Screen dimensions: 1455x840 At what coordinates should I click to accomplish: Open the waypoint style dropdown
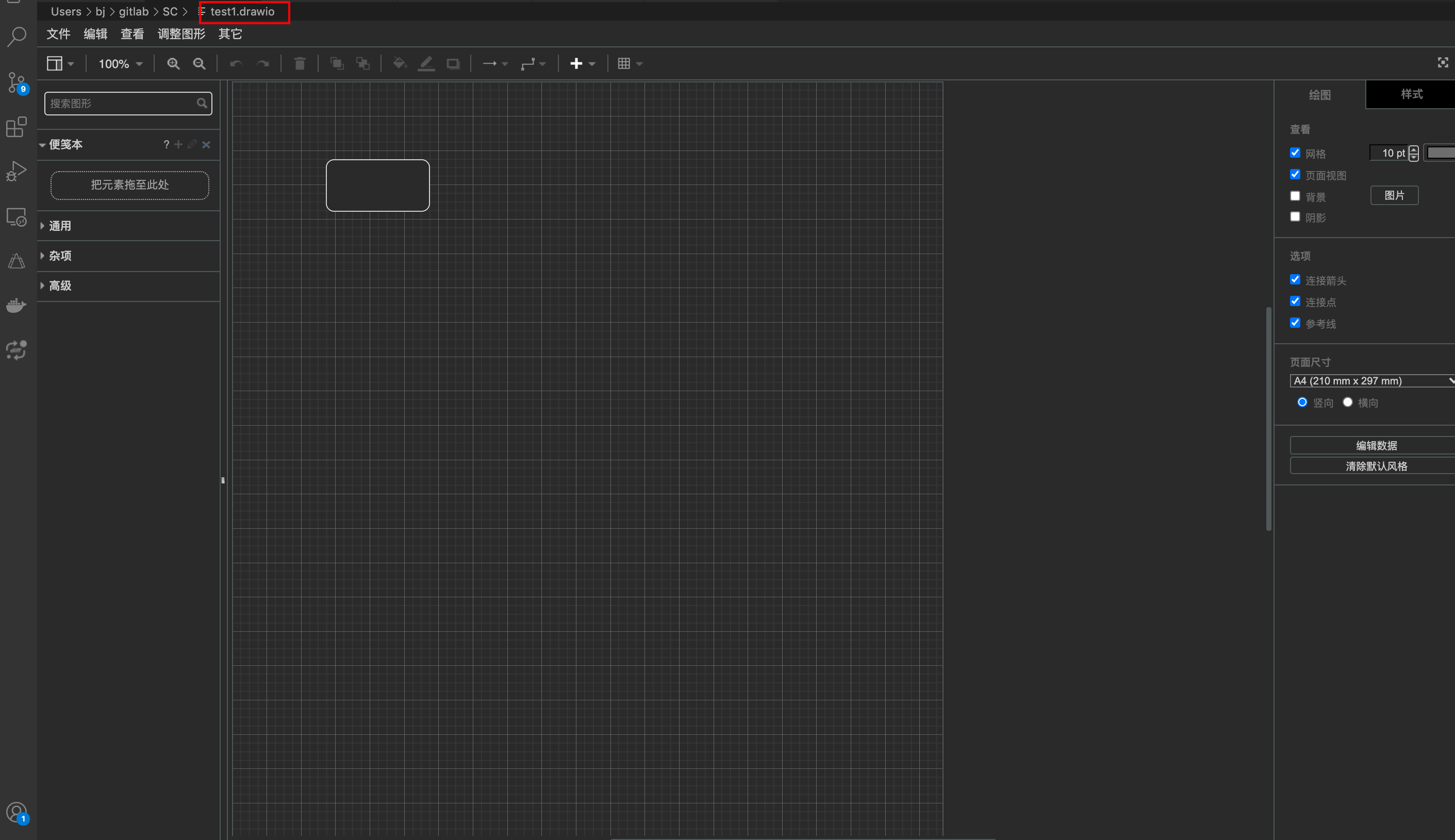[533, 63]
